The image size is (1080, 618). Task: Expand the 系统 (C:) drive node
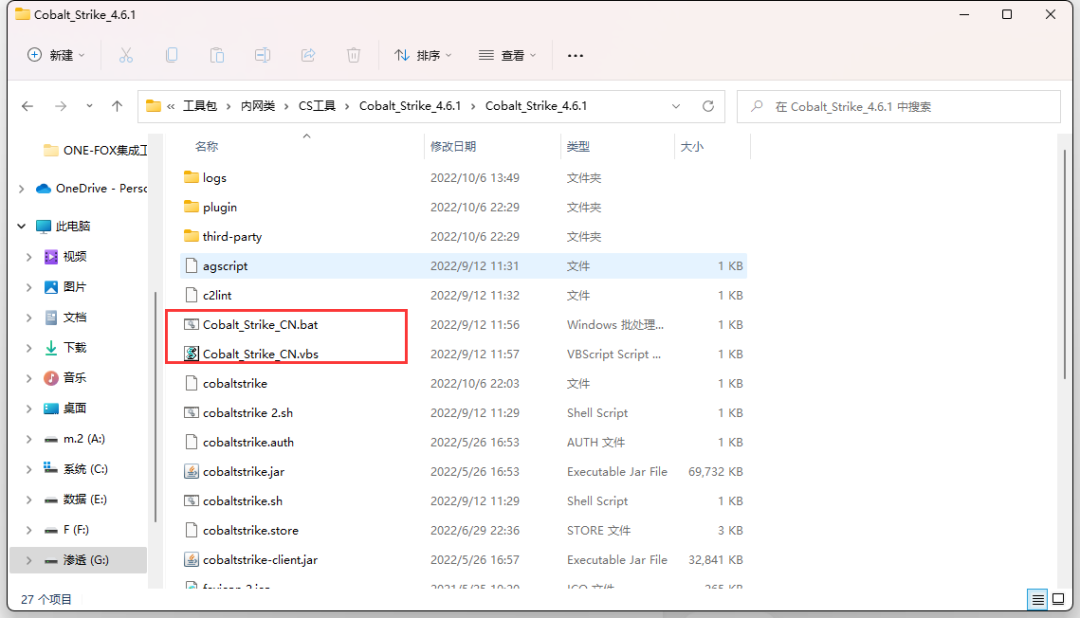click(29, 469)
